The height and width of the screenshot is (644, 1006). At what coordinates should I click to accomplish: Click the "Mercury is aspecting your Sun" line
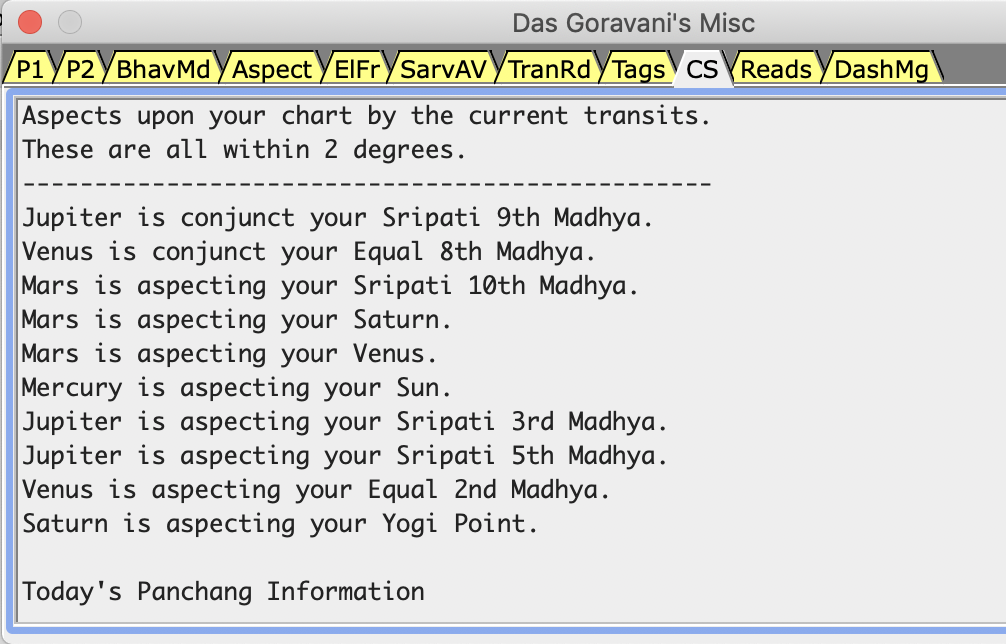pyautogui.click(x=237, y=388)
